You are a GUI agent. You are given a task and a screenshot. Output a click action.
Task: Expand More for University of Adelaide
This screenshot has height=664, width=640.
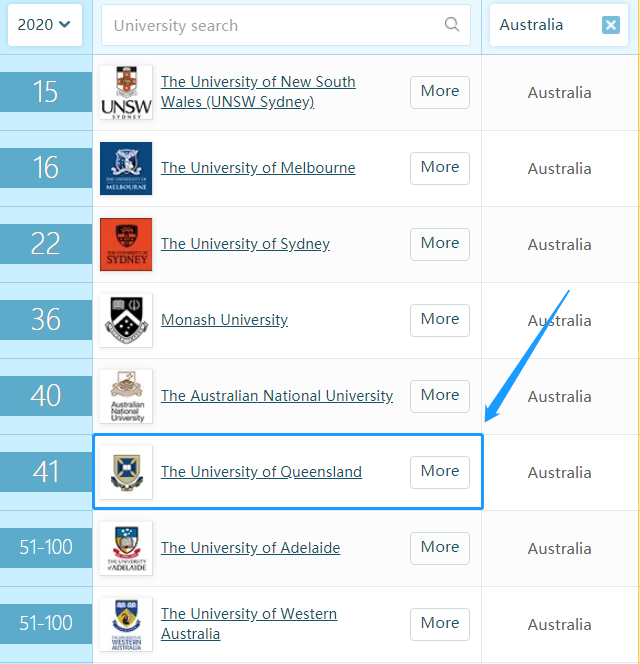pos(440,548)
